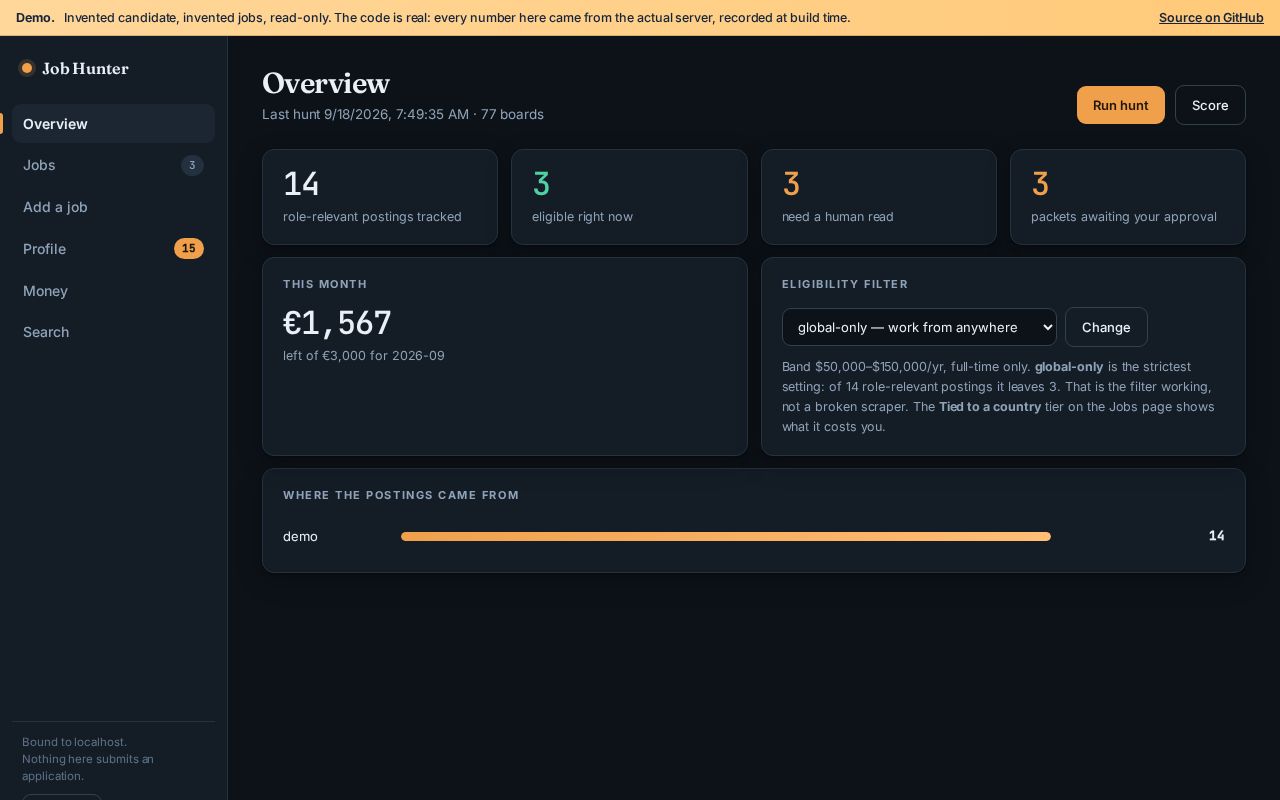Click the 'Demo.' label in the banner
This screenshot has width=1280, height=800.
(x=35, y=17)
